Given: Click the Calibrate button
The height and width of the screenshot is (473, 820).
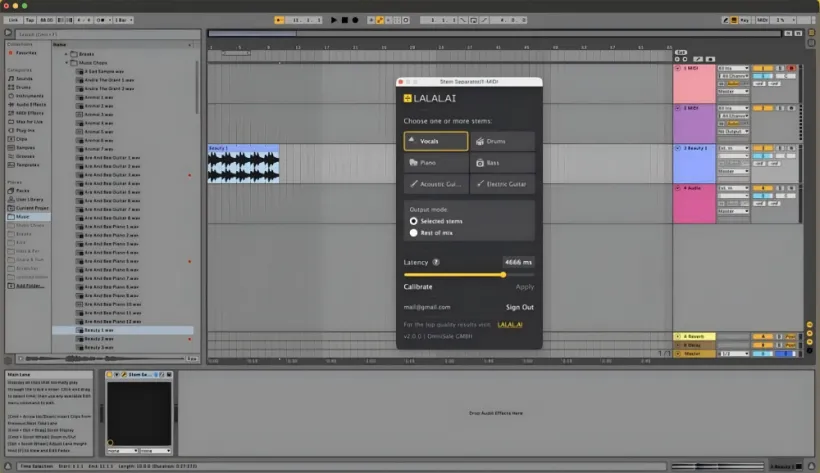Looking at the screenshot, I should 418,287.
